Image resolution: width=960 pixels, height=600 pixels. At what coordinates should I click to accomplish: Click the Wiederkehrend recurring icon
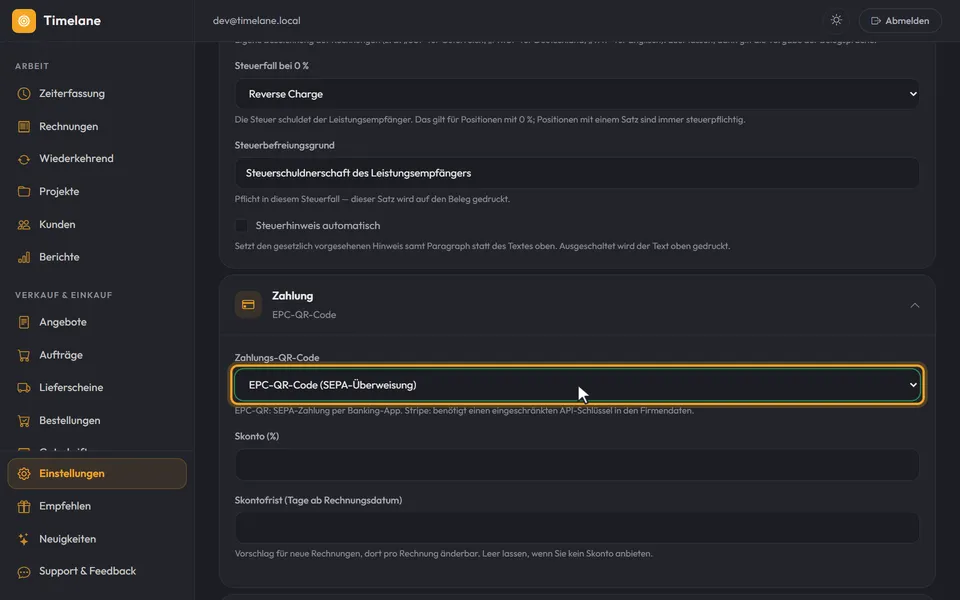pos(24,159)
